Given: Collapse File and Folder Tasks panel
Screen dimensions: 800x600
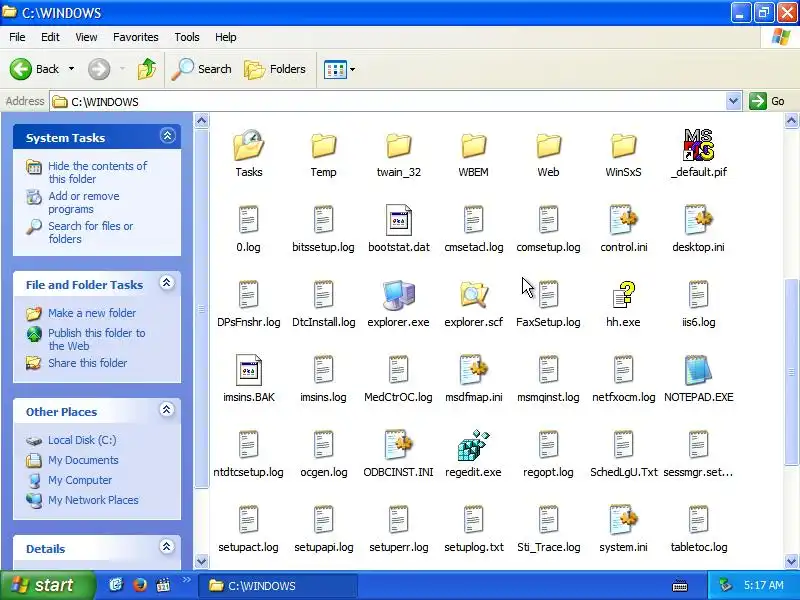Looking at the screenshot, I should pos(167,283).
